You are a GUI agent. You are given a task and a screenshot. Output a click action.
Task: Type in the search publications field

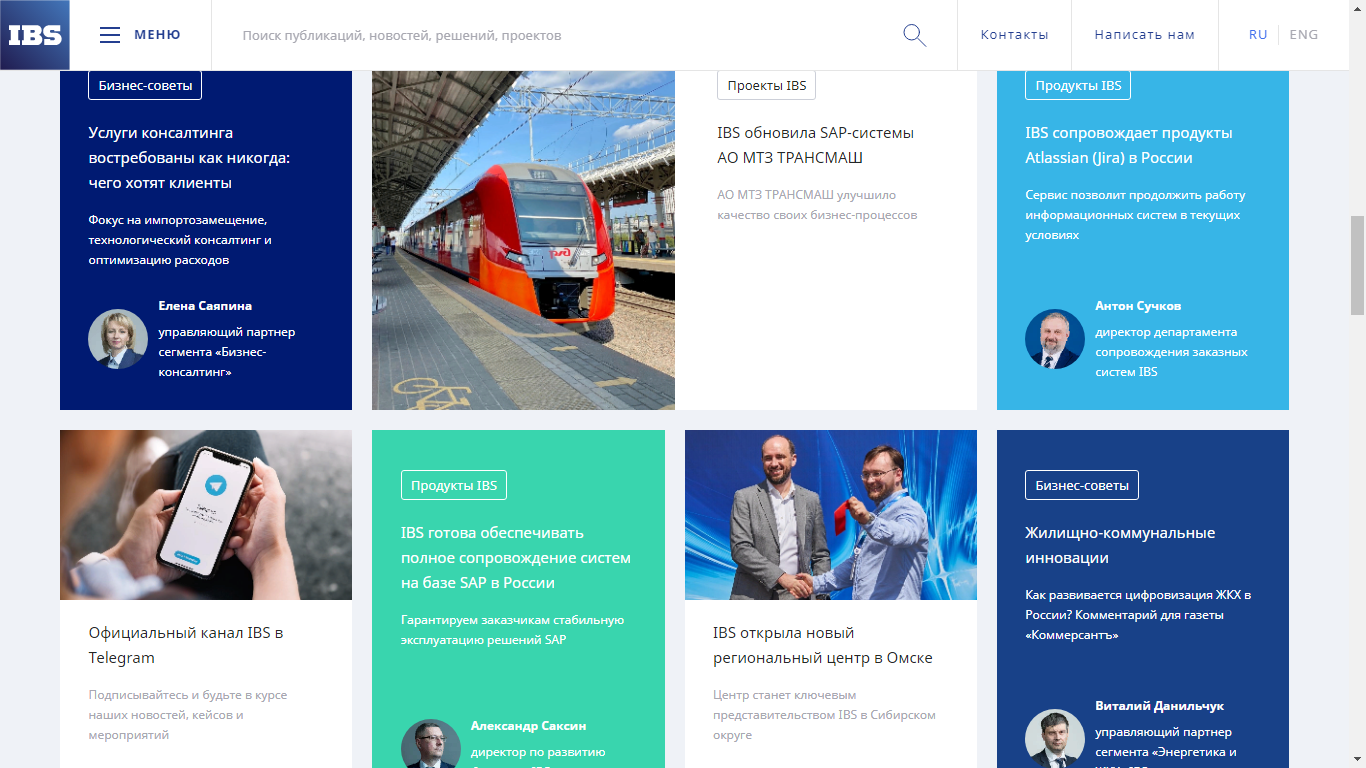tap(560, 35)
